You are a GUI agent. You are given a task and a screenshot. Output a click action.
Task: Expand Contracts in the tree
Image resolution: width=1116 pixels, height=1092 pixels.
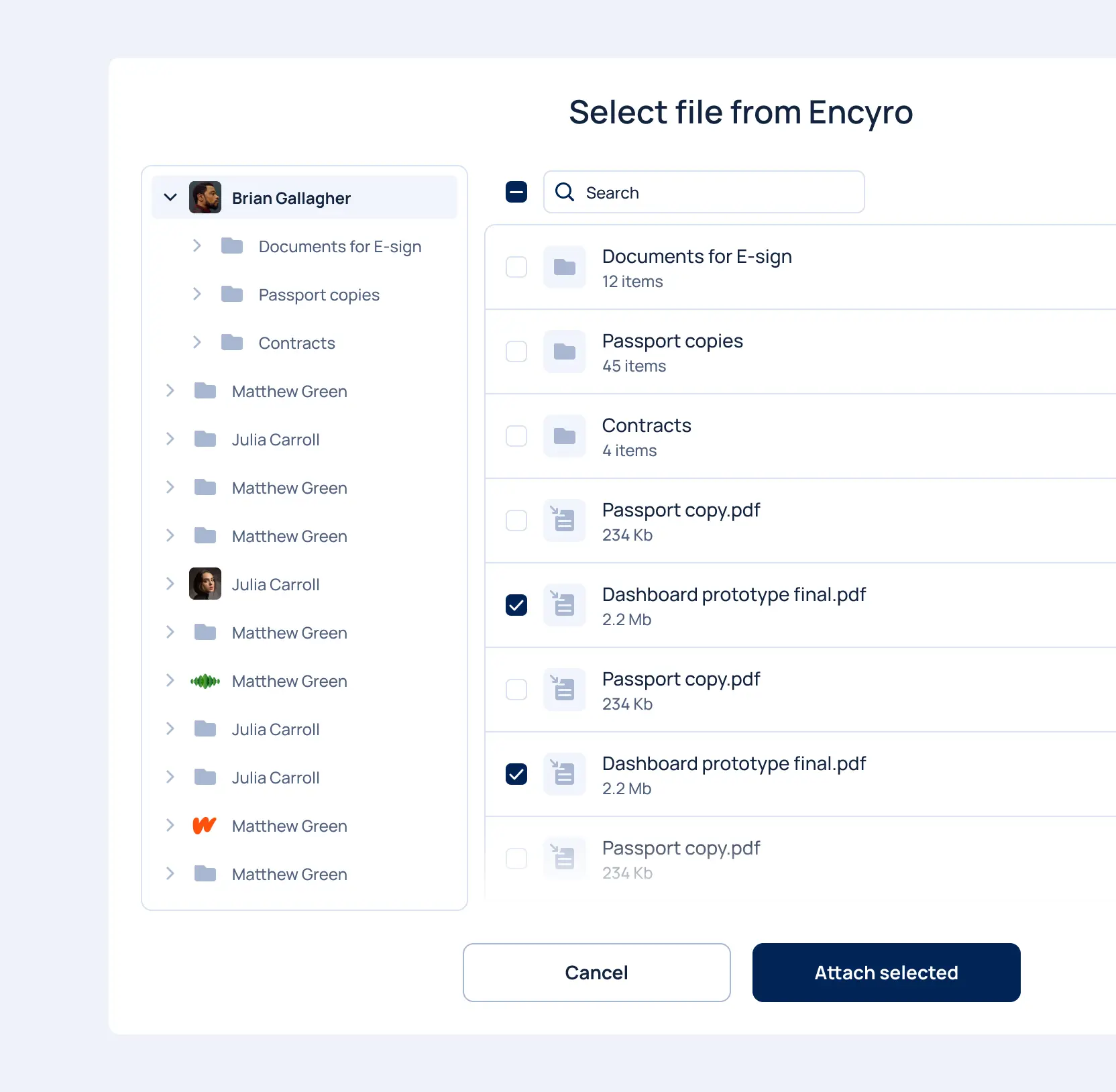pyautogui.click(x=197, y=342)
